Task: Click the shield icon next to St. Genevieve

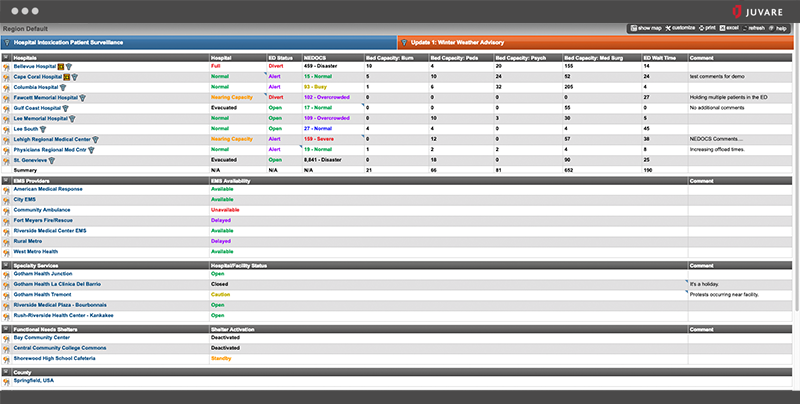Action: click(x=52, y=161)
